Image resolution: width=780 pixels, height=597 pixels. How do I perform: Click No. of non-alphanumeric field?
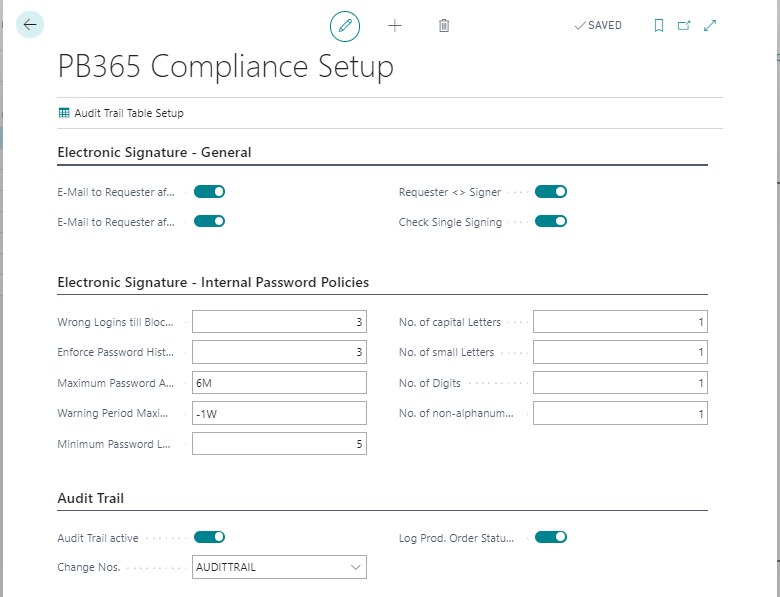620,413
